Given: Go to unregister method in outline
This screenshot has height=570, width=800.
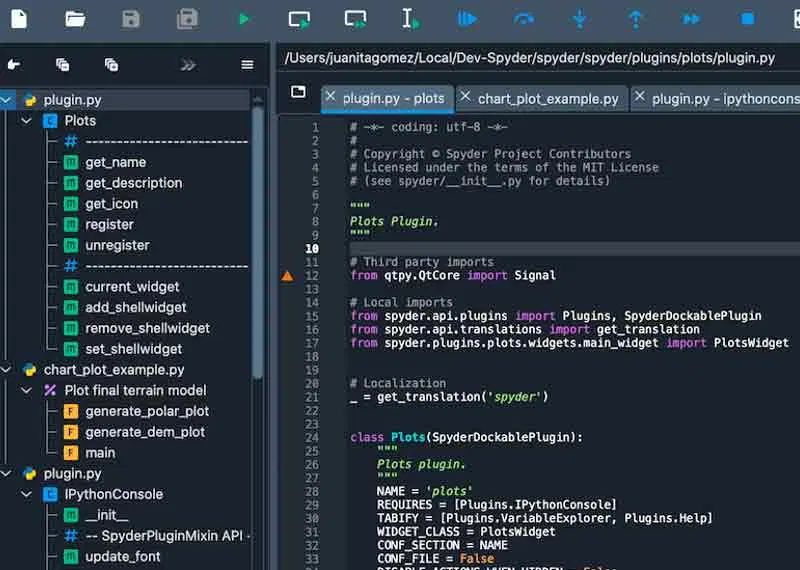Looking at the screenshot, I should [x=117, y=245].
